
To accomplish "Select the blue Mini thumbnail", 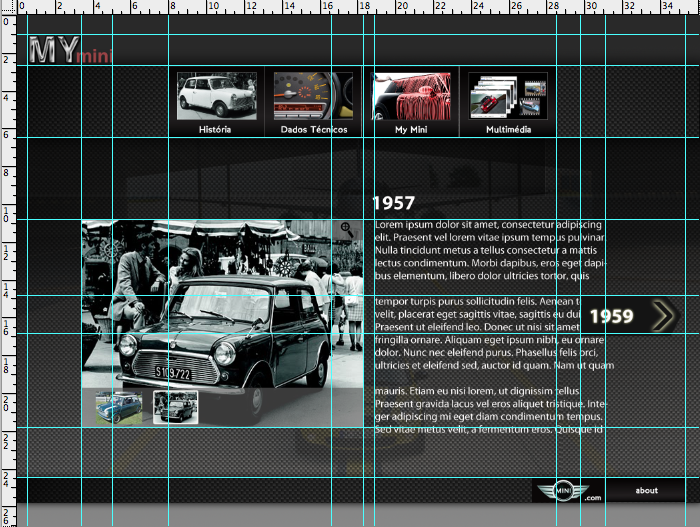I will click(119, 407).
